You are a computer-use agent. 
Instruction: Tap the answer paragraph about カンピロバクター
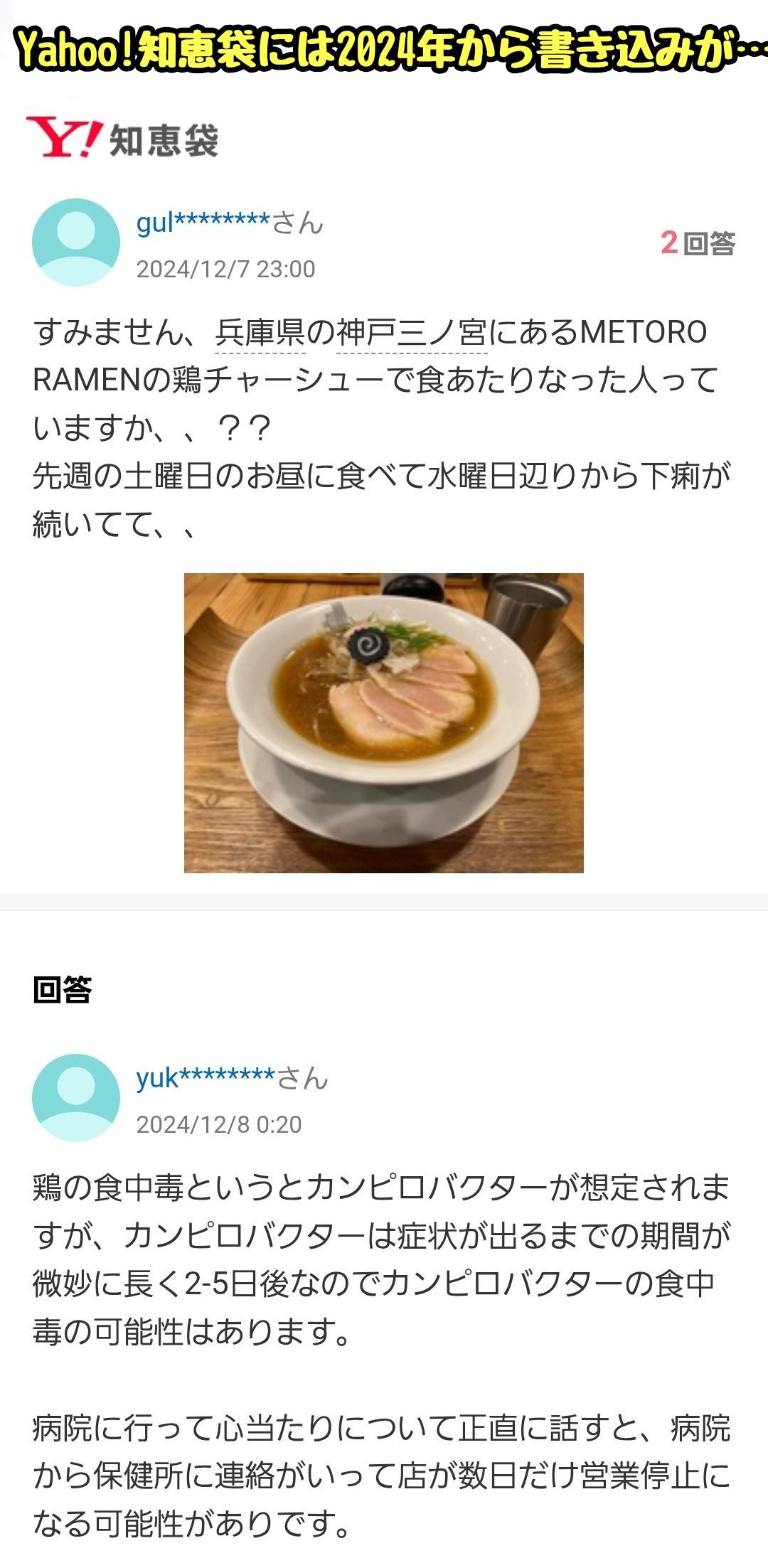coord(381,1259)
